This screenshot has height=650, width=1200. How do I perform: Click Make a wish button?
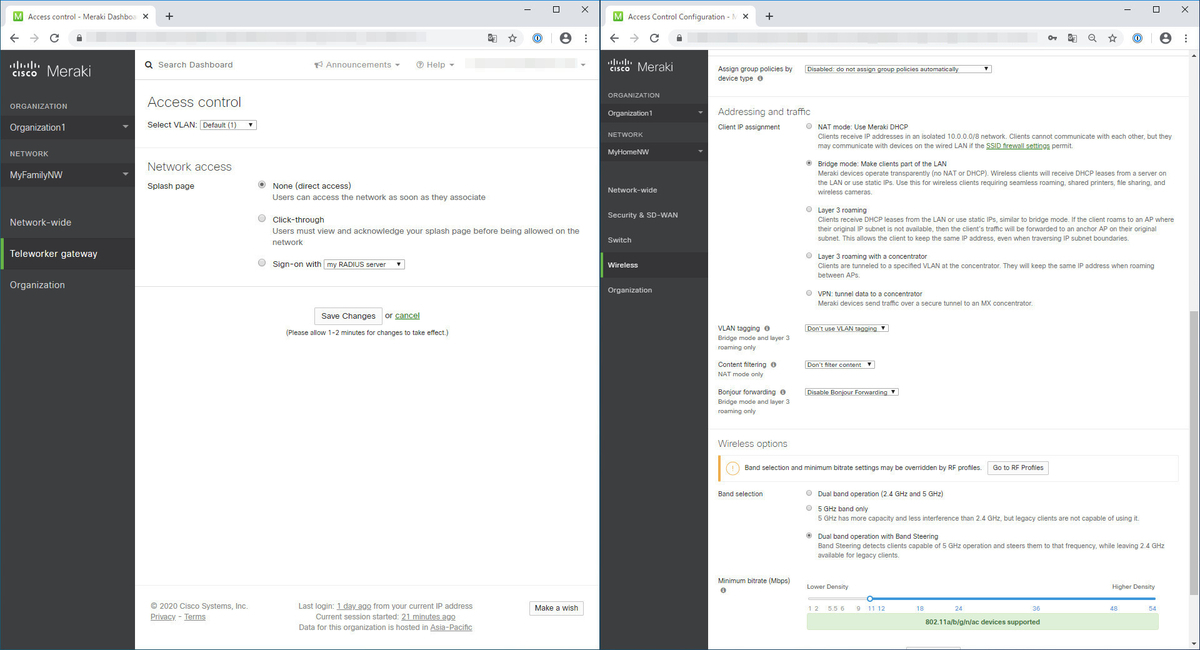[x=556, y=608]
